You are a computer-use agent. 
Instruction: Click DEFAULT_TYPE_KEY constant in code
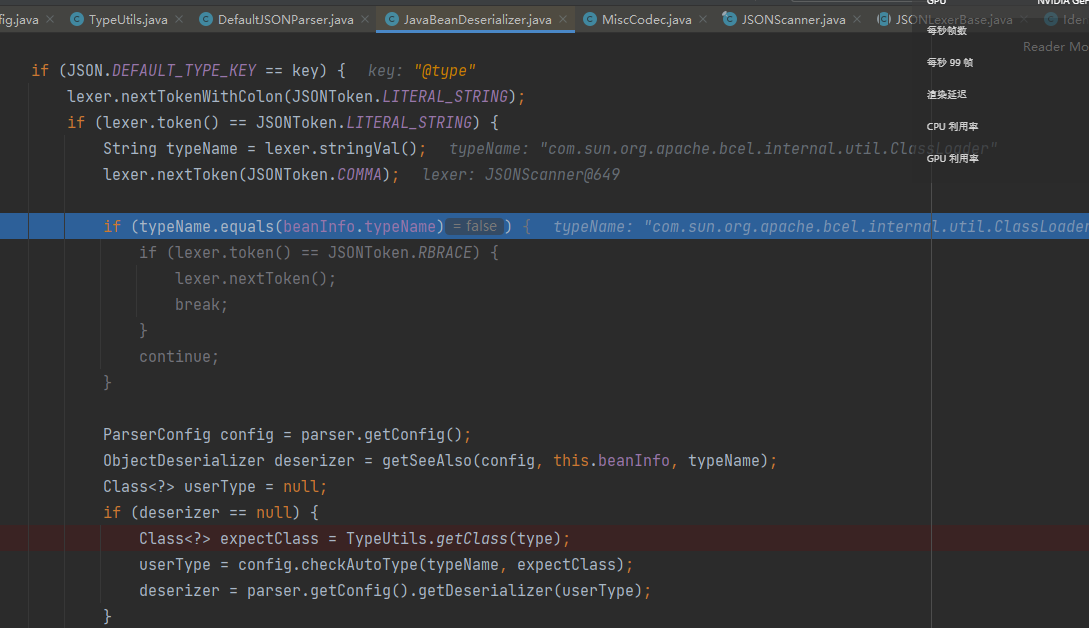(184, 71)
